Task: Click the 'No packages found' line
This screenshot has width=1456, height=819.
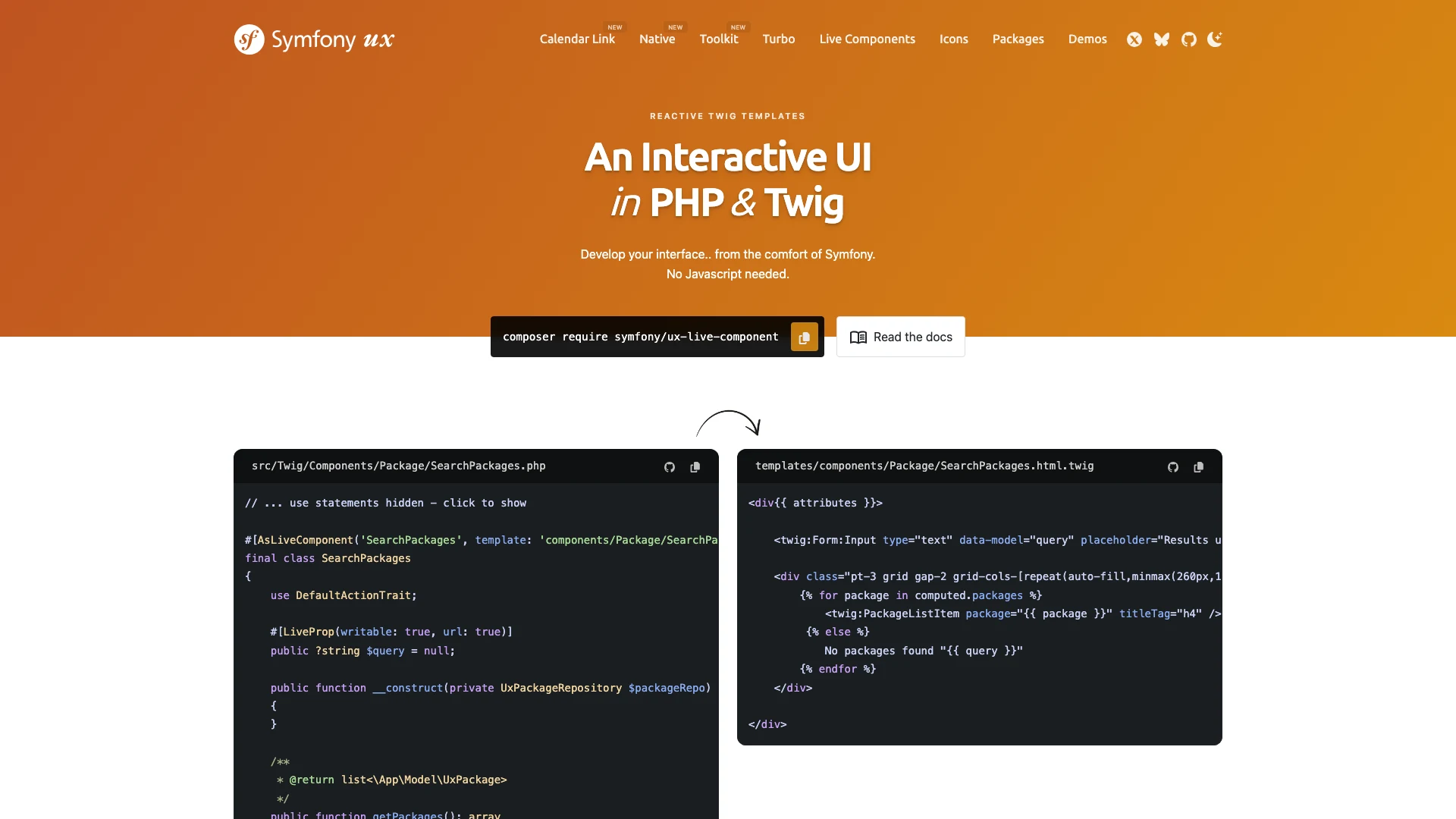Action: [924, 651]
